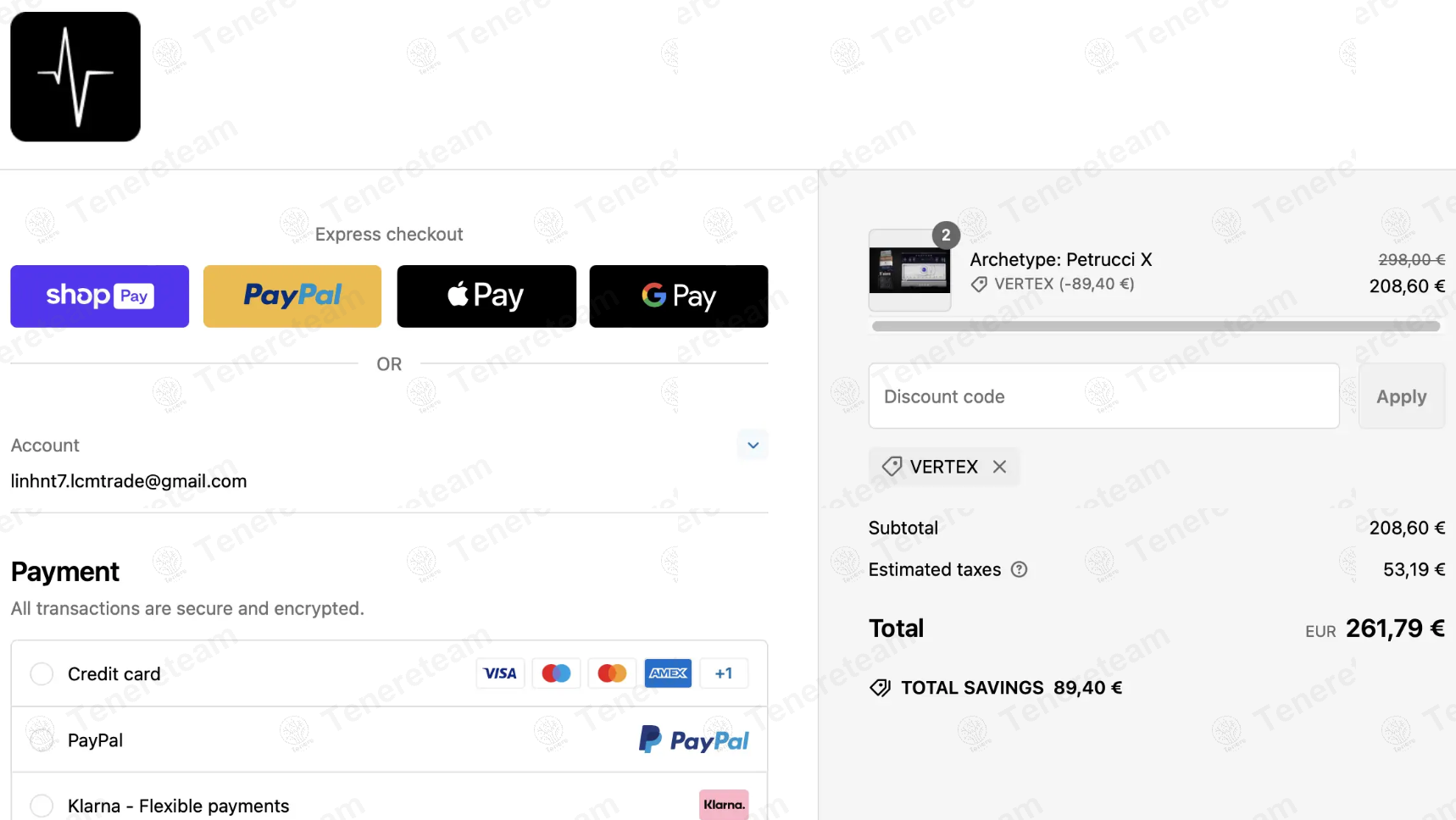
Task: Open Estimated taxes help icon
Action: [x=1020, y=569]
